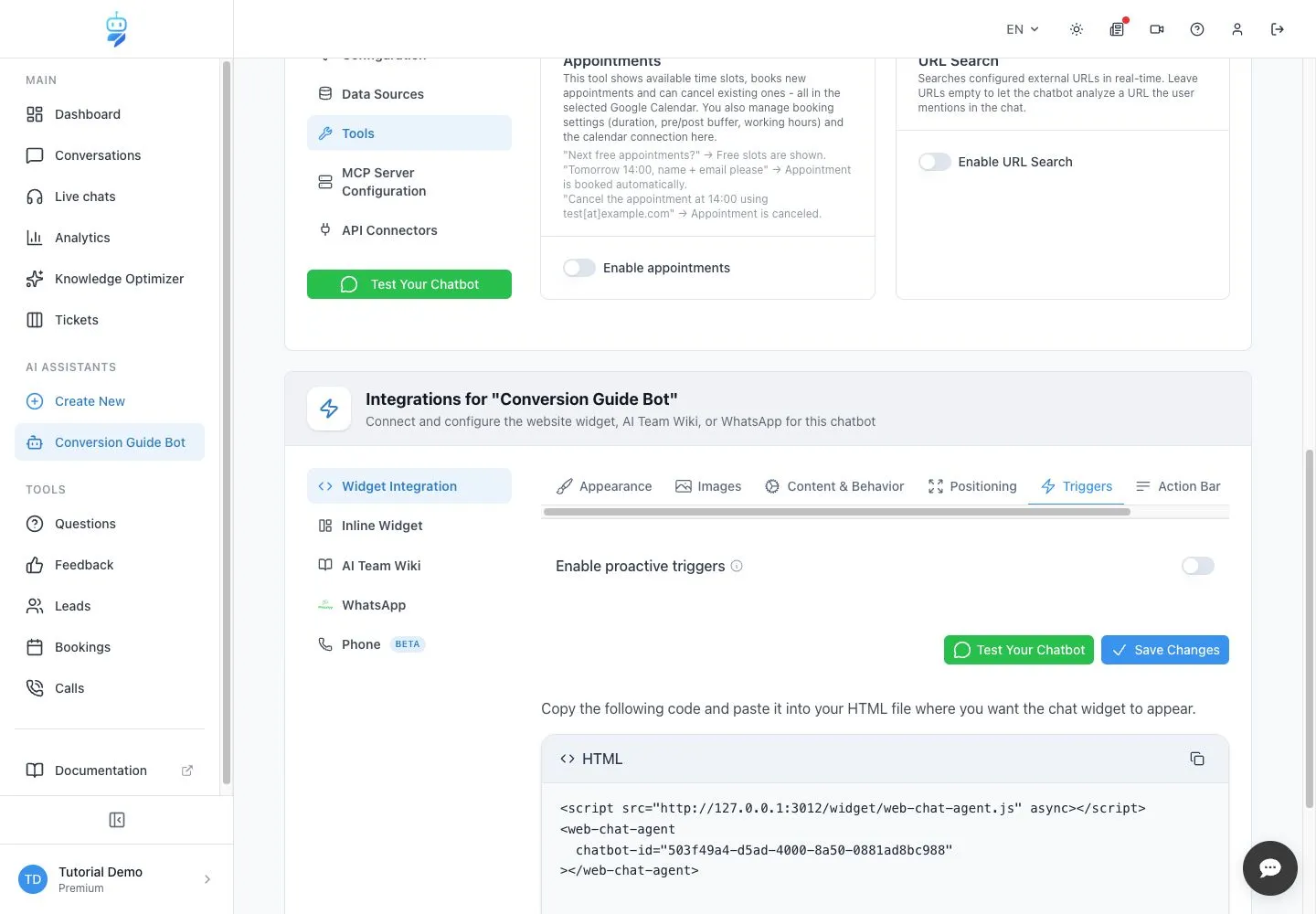Open Data Sources section

pos(409,94)
